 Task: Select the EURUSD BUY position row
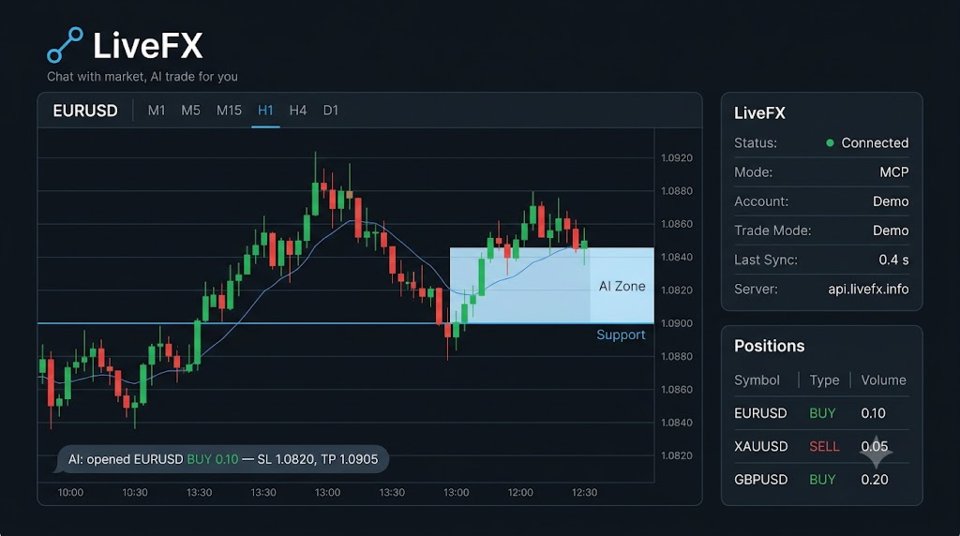[x=821, y=413]
